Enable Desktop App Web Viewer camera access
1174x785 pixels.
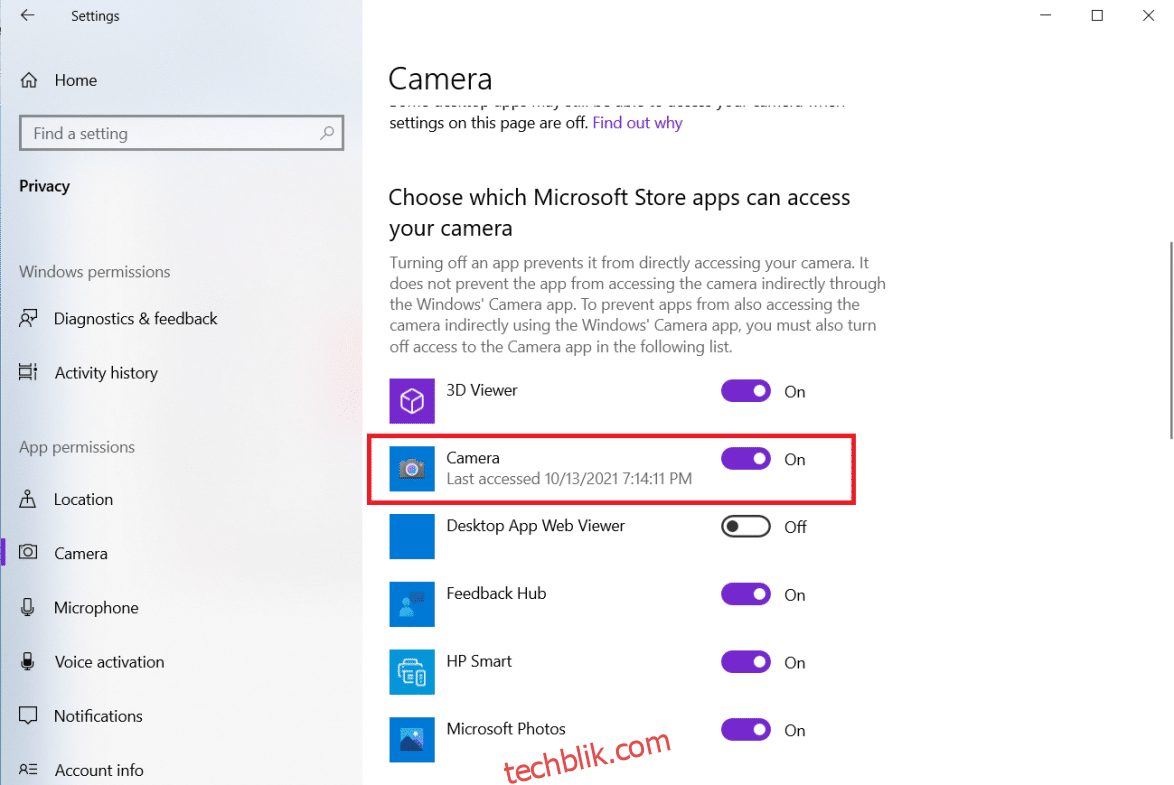point(746,527)
